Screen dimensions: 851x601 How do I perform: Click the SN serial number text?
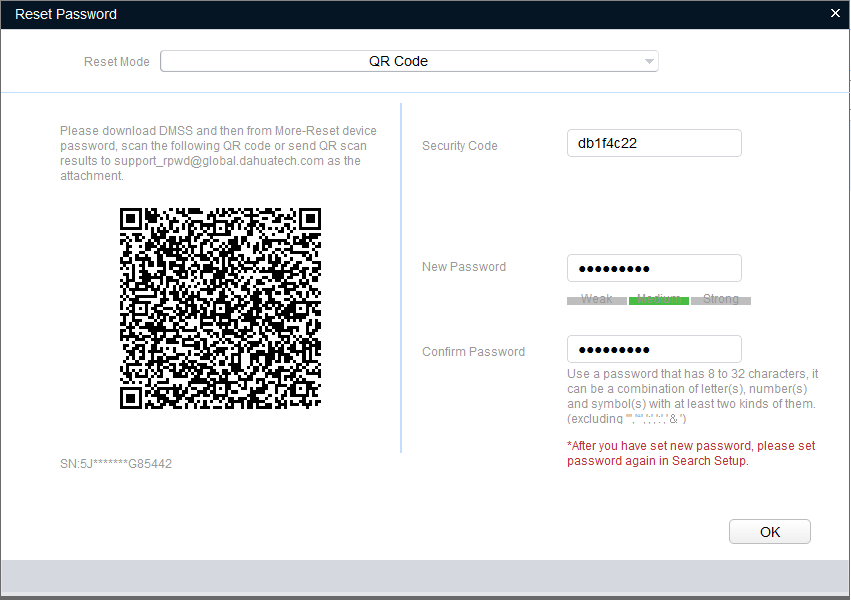[x=115, y=464]
